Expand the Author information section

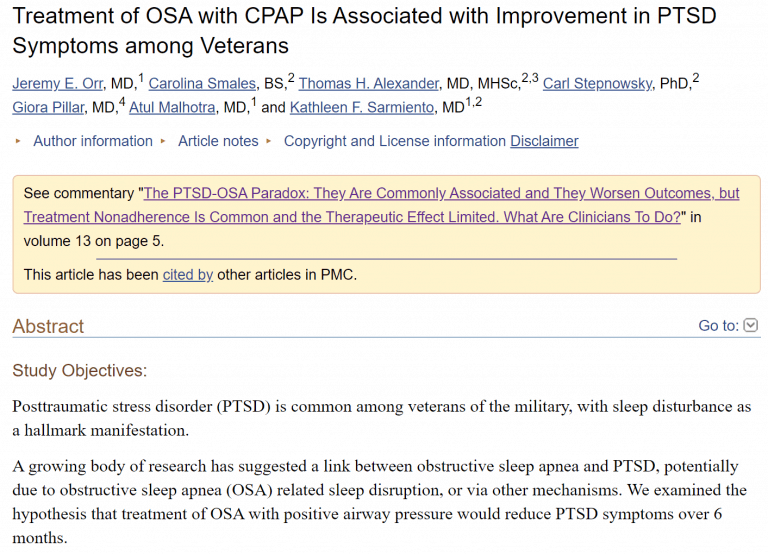coord(93,141)
